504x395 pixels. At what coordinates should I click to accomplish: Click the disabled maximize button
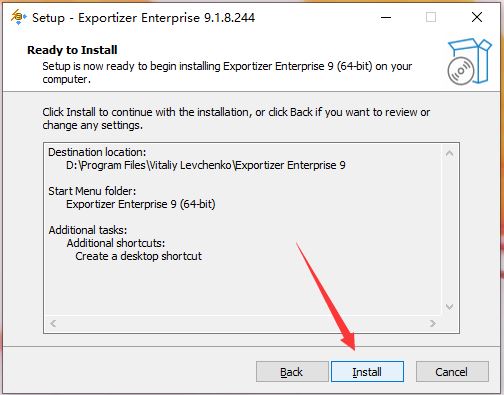click(x=431, y=17)
